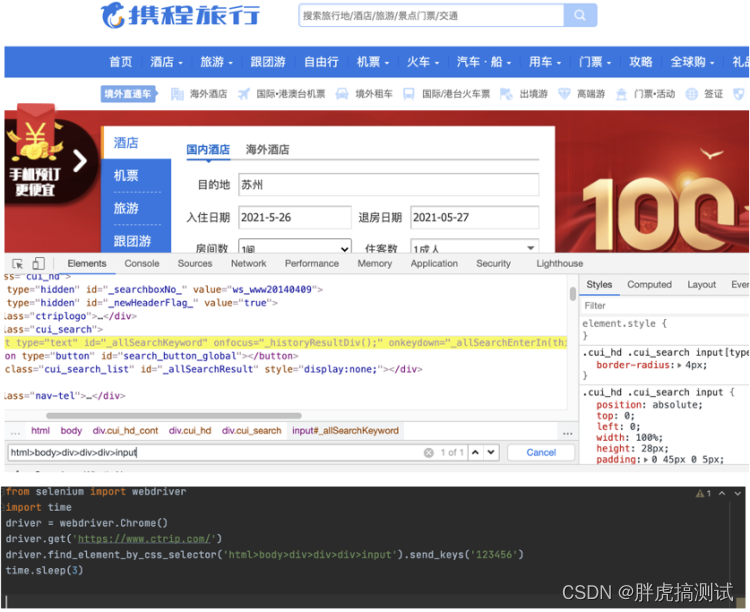Click the div.cui_search breadcrumb
Screen dimensions: 750x612
coord(252,431)
